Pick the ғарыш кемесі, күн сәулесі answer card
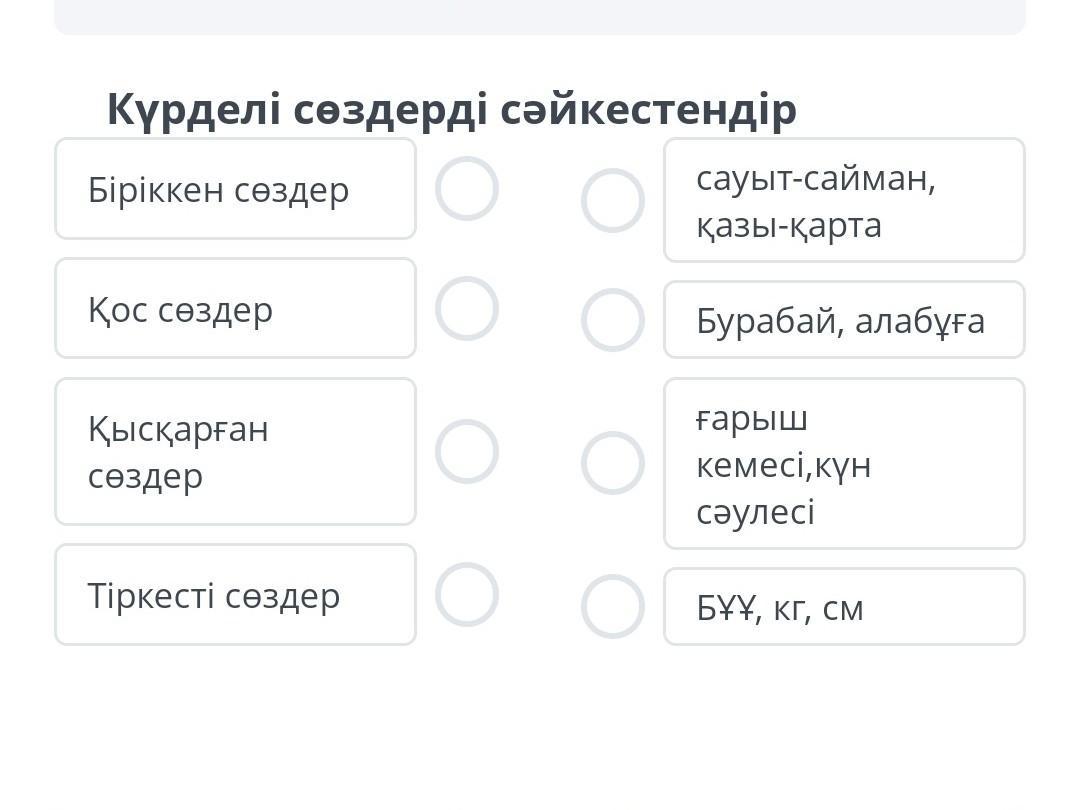 844,464
